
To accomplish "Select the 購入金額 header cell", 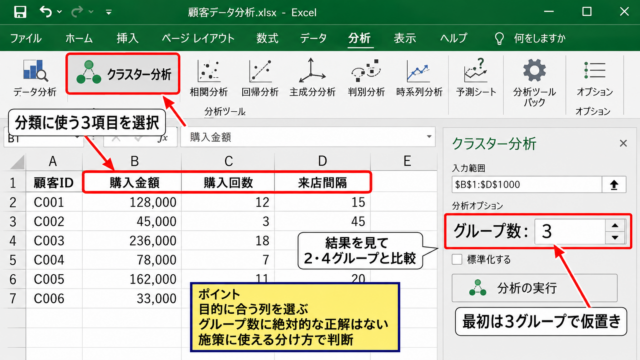I will pyautogui.click(x=133, y=182).
